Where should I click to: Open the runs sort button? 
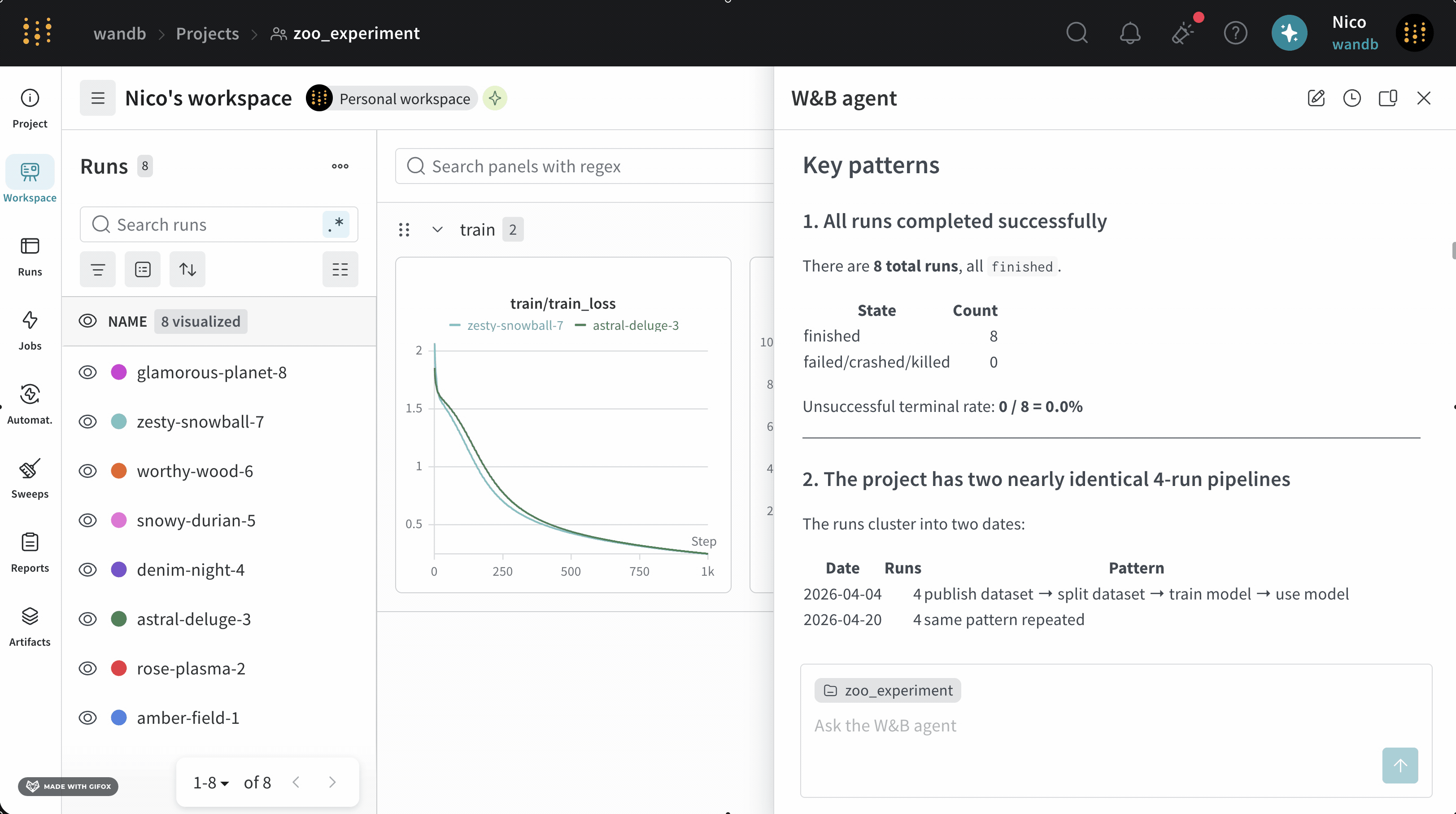187,269
